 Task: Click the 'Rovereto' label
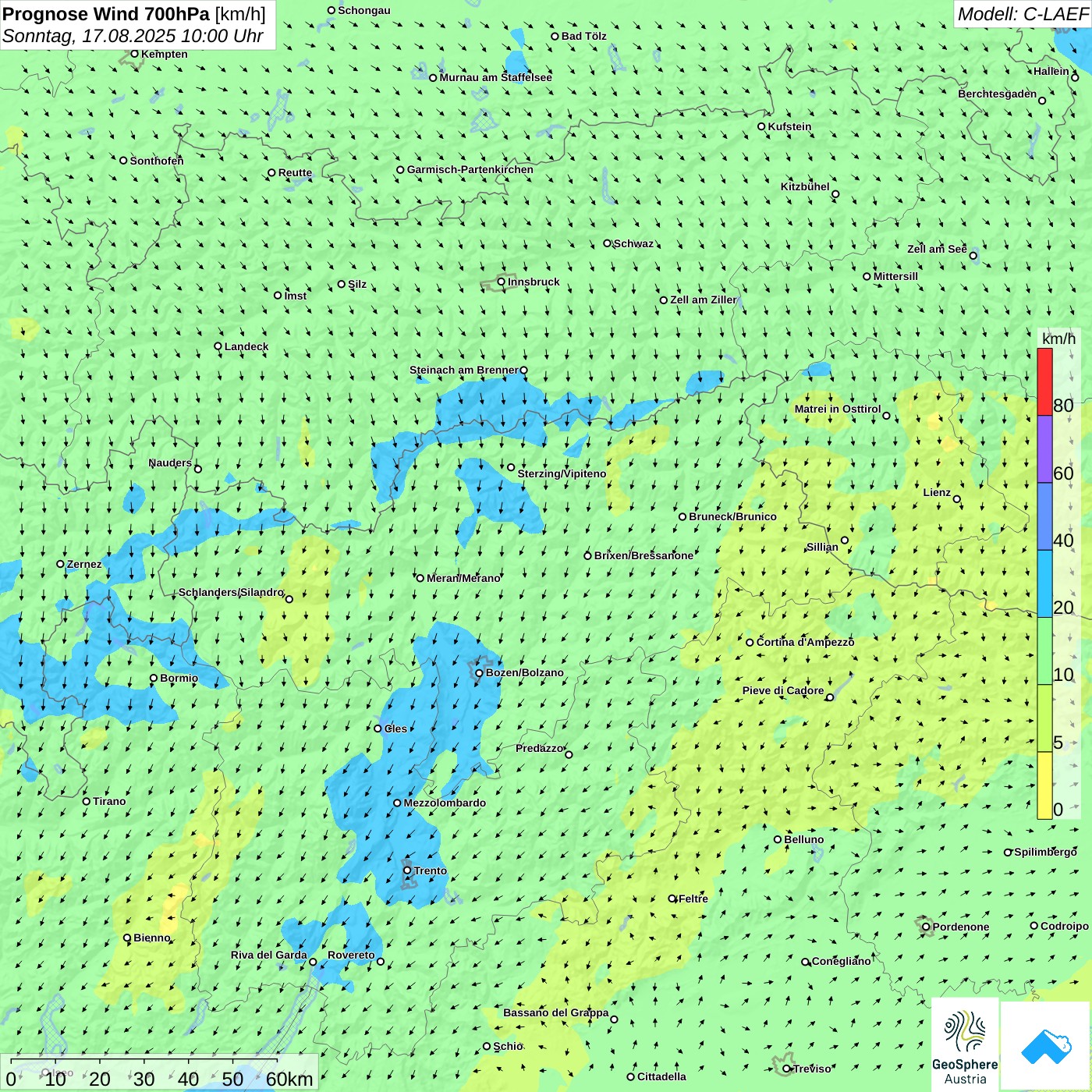(351, 955)
